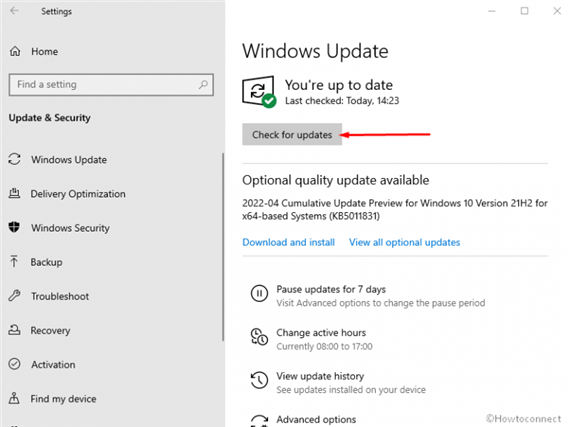
Task: Click 'Last checked: Today, 14:23' text
Action: (342, 101)
